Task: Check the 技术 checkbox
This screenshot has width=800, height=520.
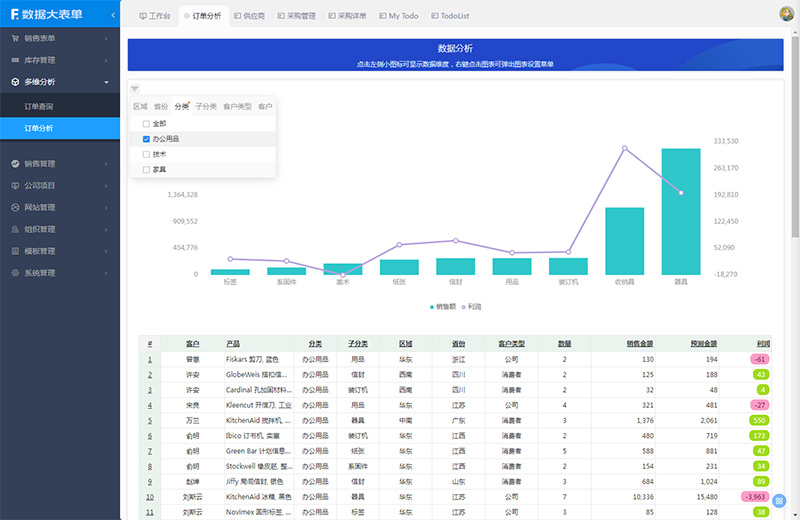Action: coord(146,154)
